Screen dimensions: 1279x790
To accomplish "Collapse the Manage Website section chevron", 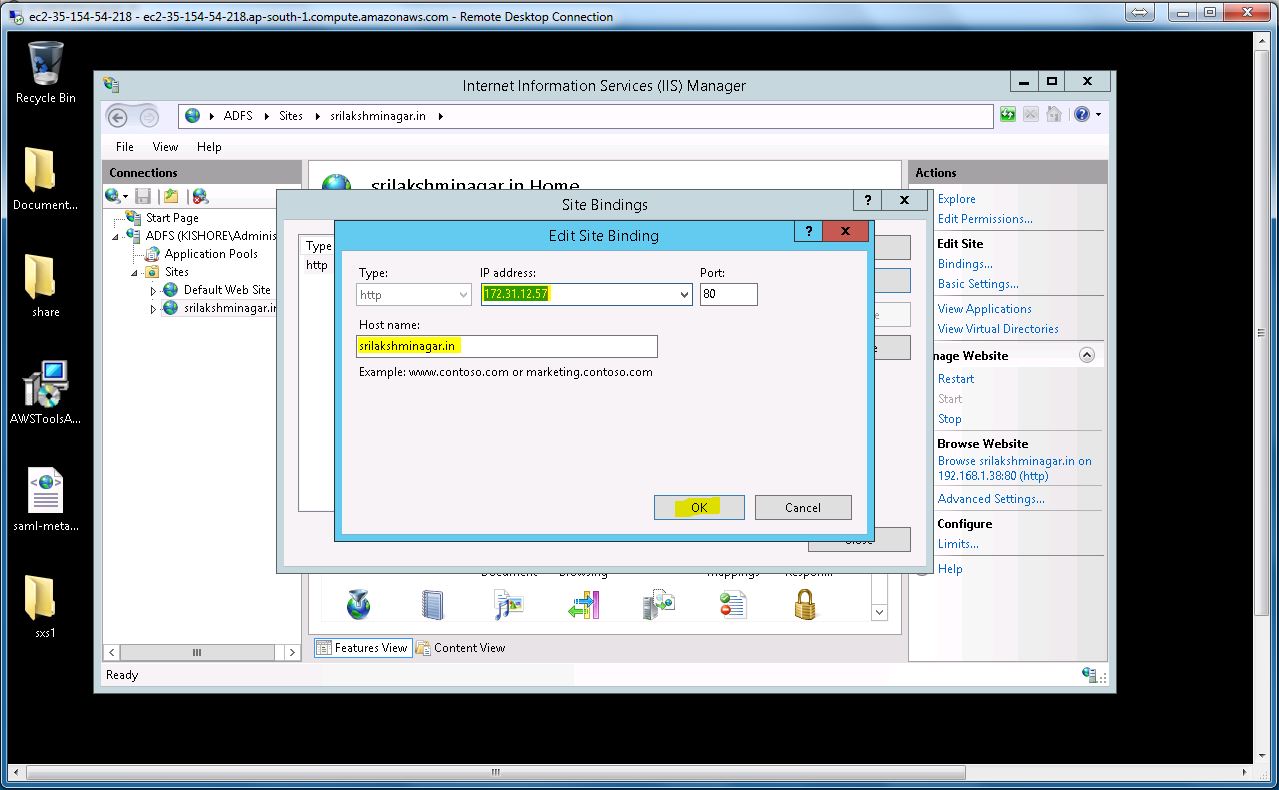I will (x=1087, y=356).
